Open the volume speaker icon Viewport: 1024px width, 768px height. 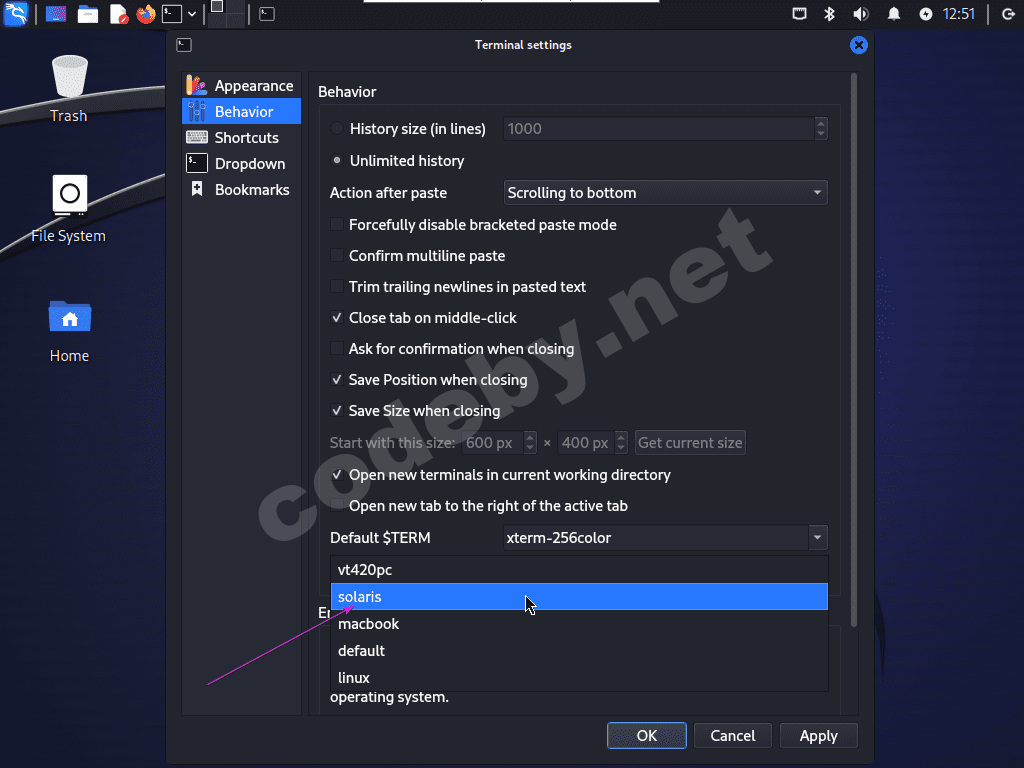point(861,14)
